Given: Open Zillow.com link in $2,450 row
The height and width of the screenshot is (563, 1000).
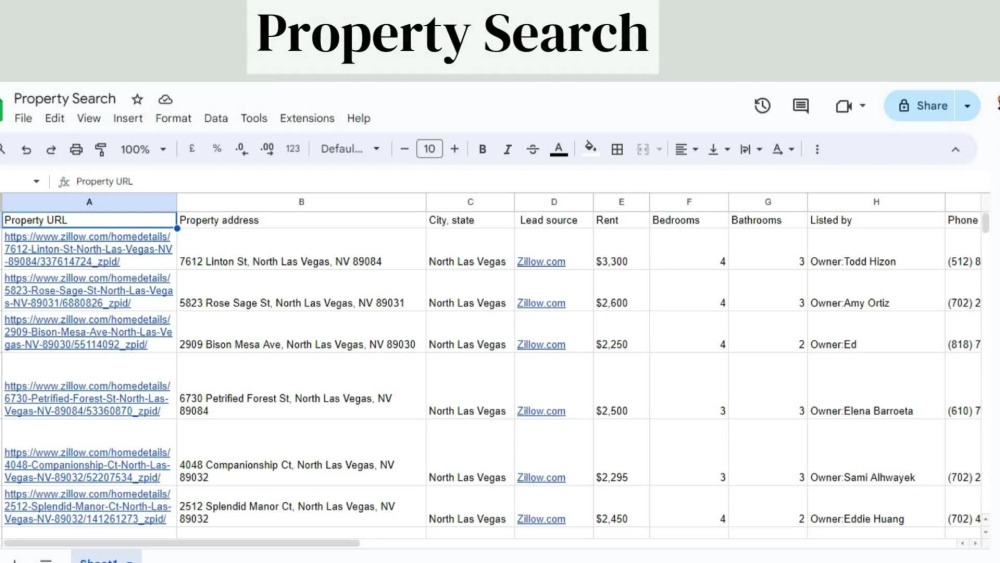Looking at the screenshot, I should pyautogui.click(x=541, y=519).
